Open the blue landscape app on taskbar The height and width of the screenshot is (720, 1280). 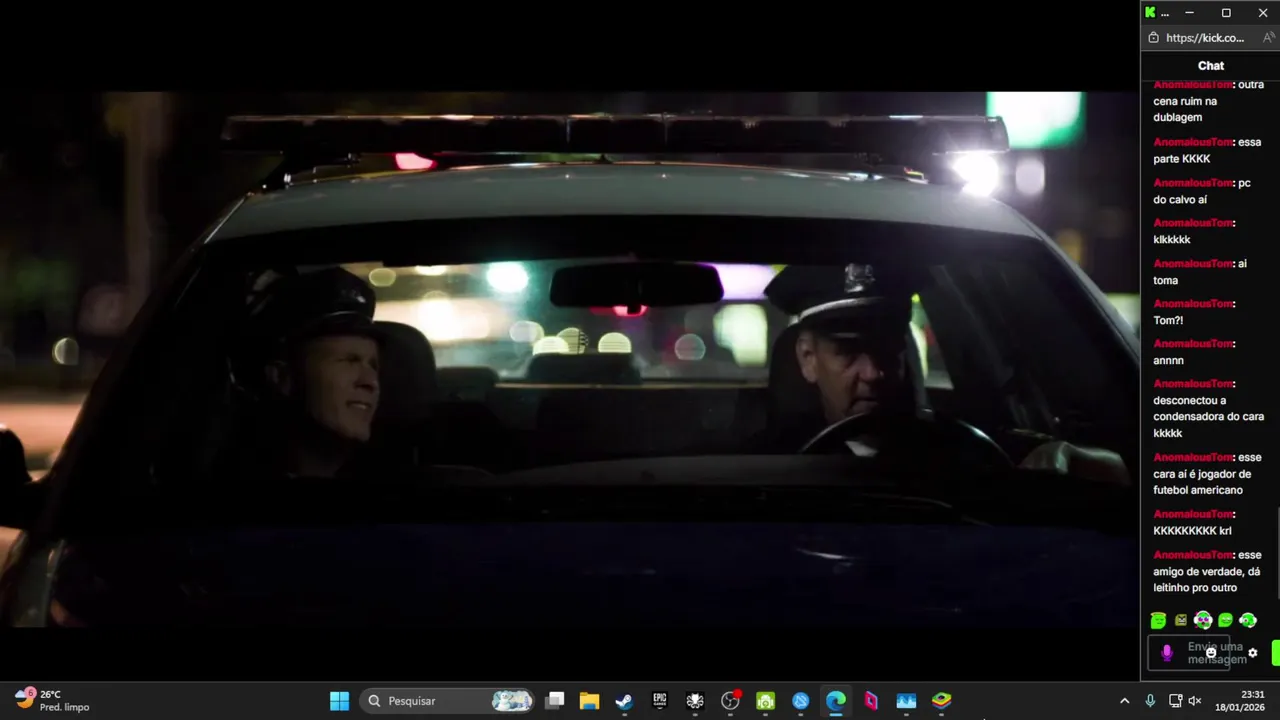tap(906, 701)
